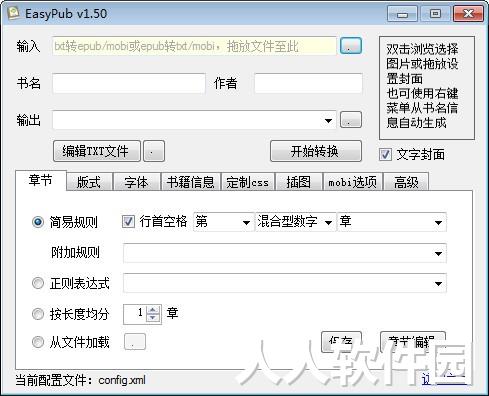Click the EasyPub app icon in title bar

coord(13,13)
